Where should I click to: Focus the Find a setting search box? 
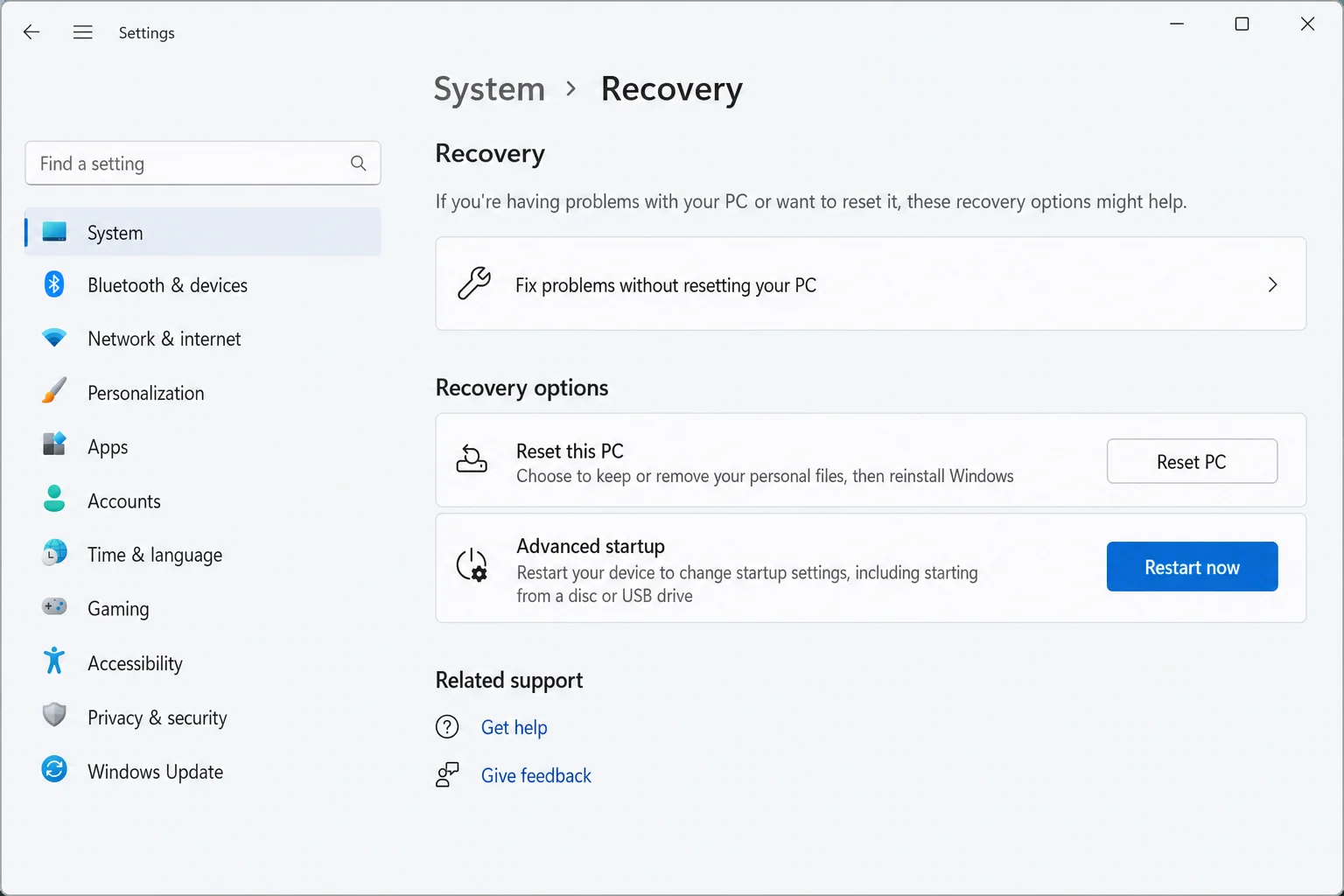click(203, 163)
